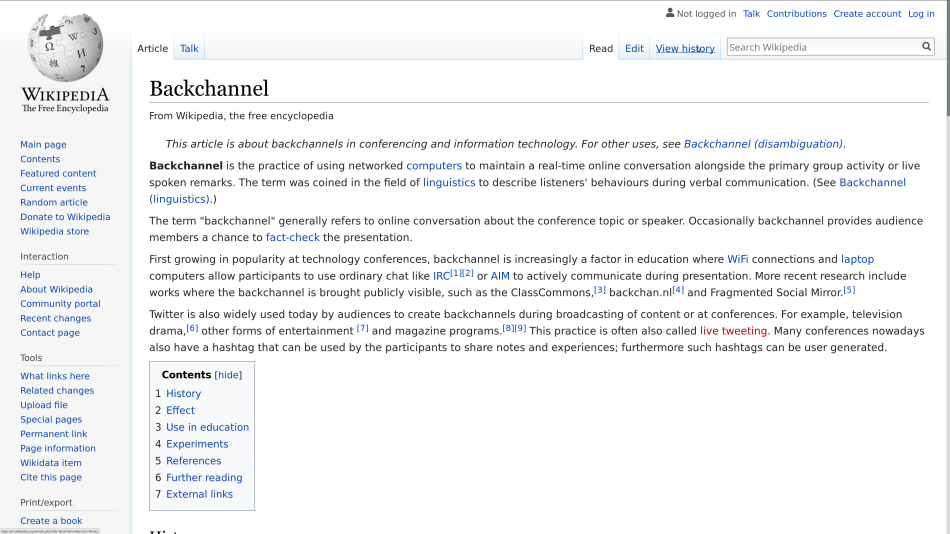Switch to the Article tab
This screenshot has height=534, width=950.
pos(152,48)
